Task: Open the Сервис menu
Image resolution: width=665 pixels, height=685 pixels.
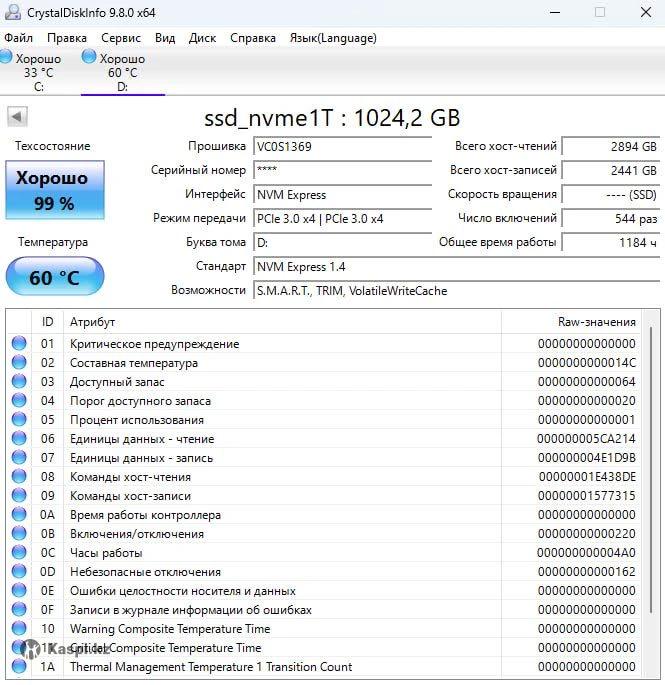Action: (121, 38)
